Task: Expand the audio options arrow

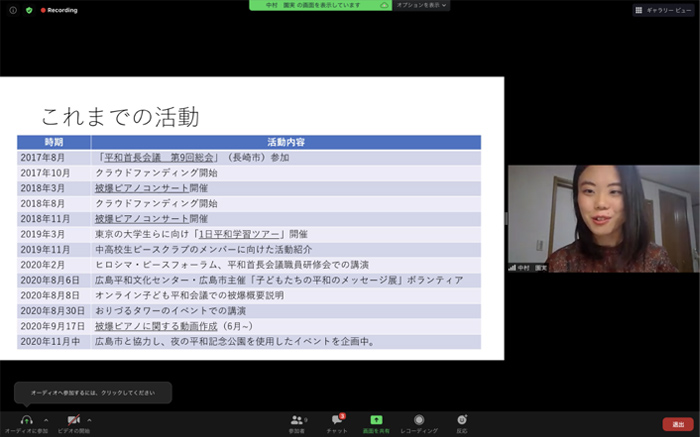Action: coord(46,420)
